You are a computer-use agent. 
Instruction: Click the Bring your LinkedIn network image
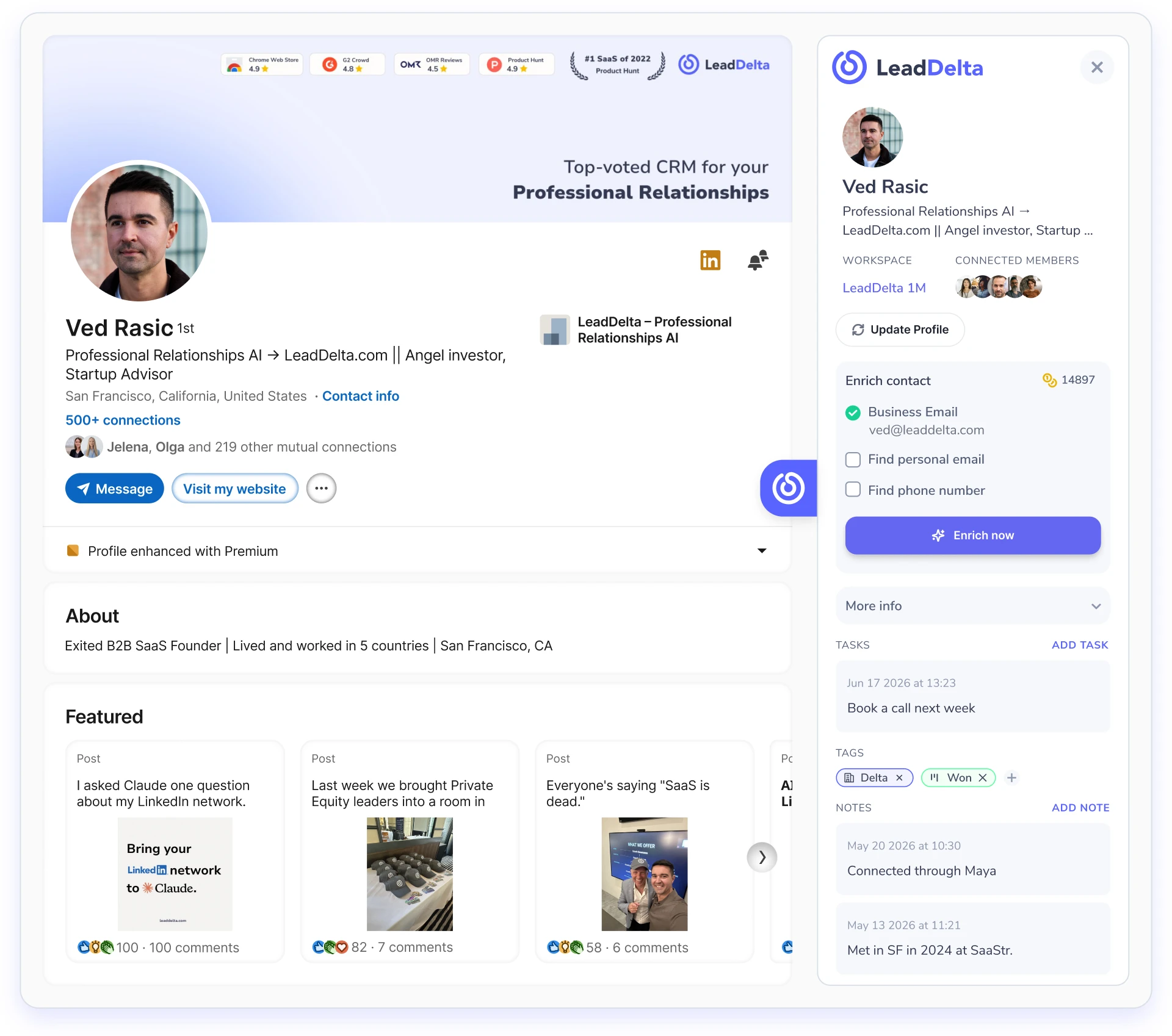click(175, 874)
